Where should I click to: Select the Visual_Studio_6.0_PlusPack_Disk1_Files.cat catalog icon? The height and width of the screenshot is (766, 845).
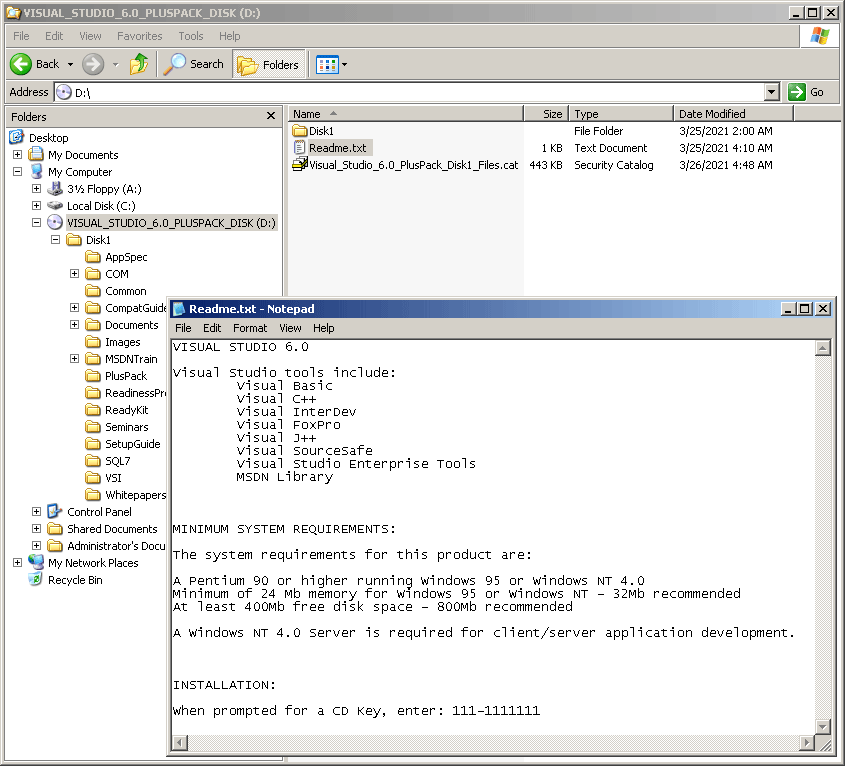pos(300,164)
